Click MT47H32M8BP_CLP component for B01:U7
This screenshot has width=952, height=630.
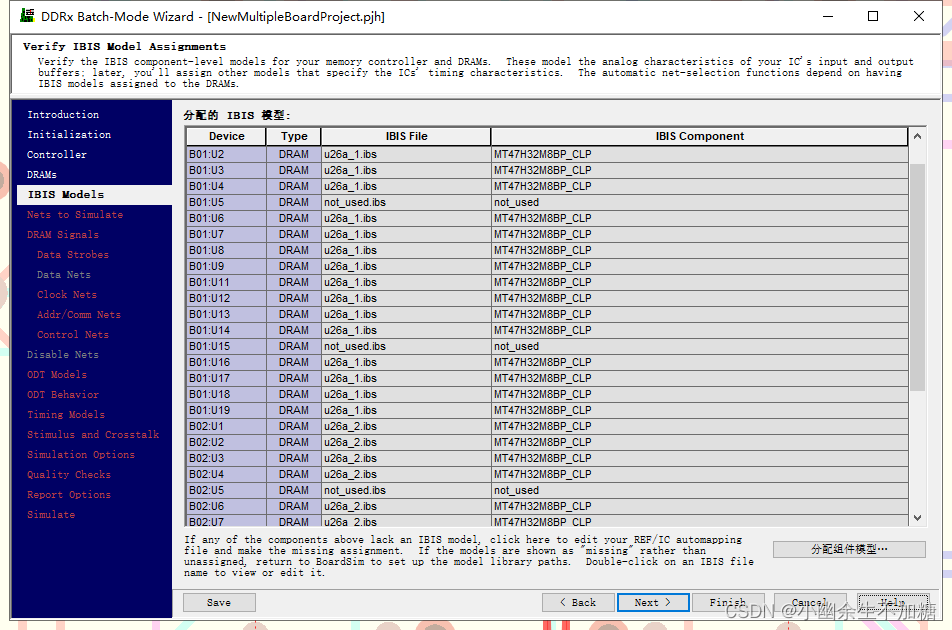(x=699, y=234)
